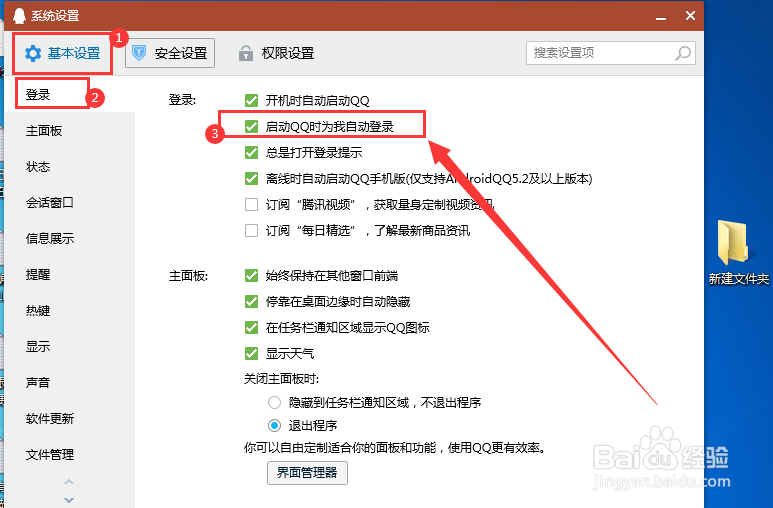Select 主面板 in the sidebar
Screen dimensions: 773x508
(x=44, y=131)
